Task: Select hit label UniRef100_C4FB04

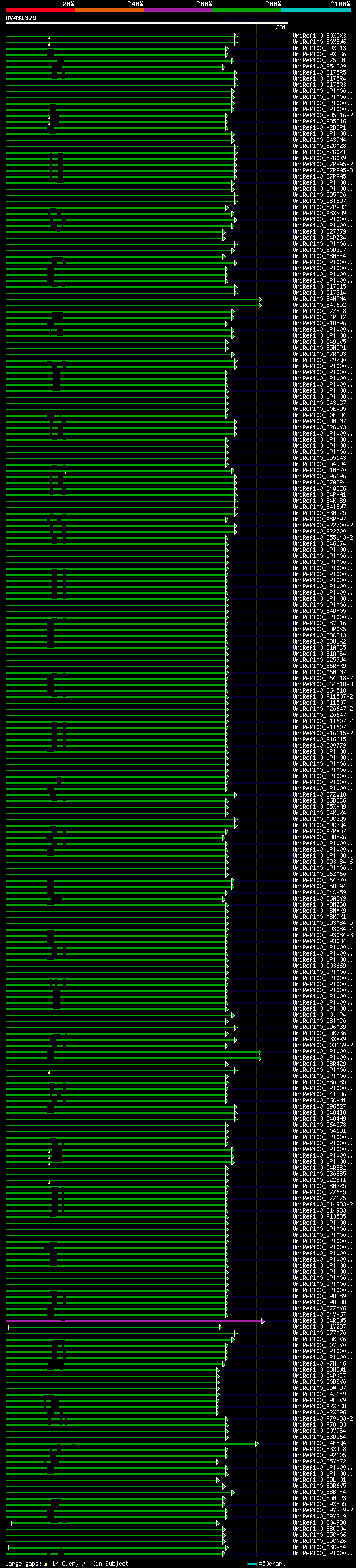Action: click(x=319, y=1443)
